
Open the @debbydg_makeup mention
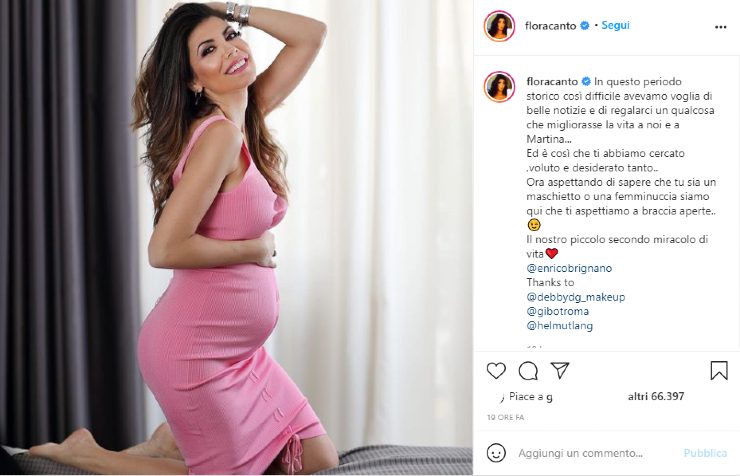point(576,297)
